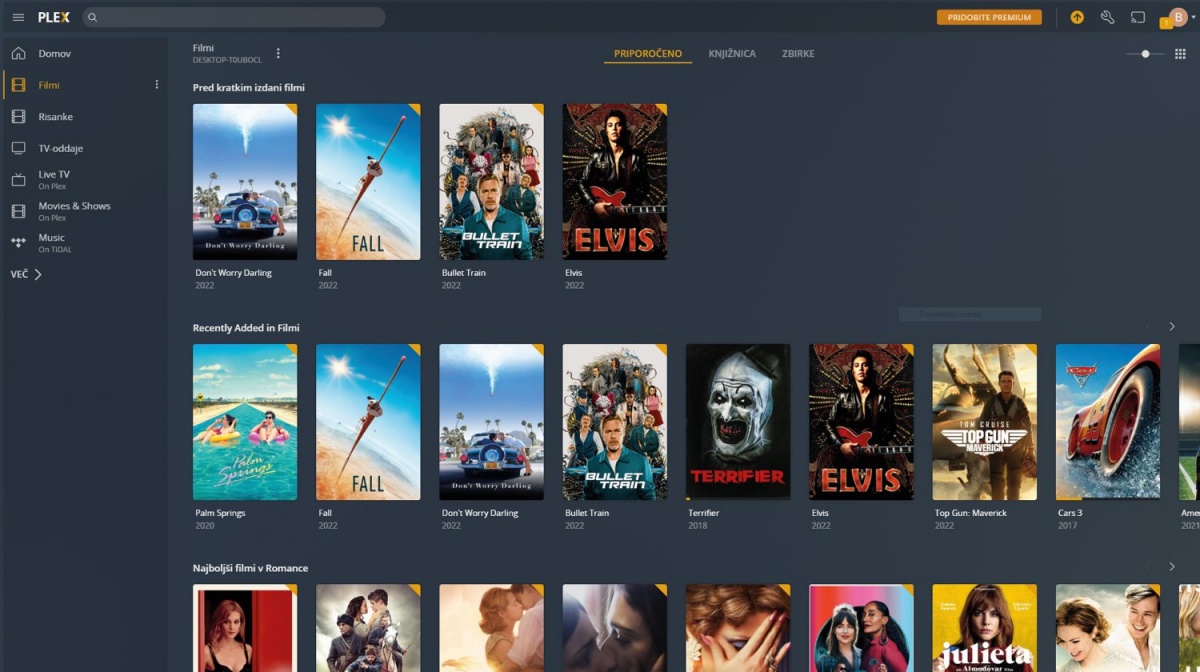Adjust the poster size slider

click(1144, 53)
